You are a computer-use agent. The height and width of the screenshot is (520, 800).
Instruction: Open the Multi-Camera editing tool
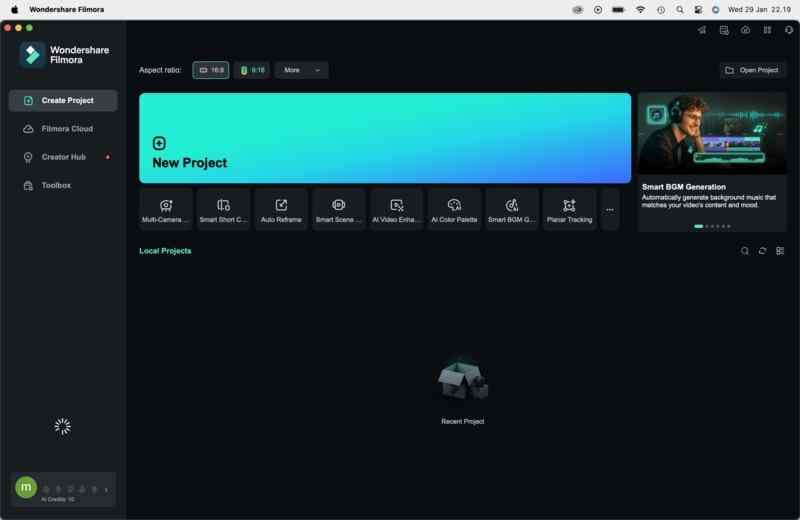pos(165,210)
